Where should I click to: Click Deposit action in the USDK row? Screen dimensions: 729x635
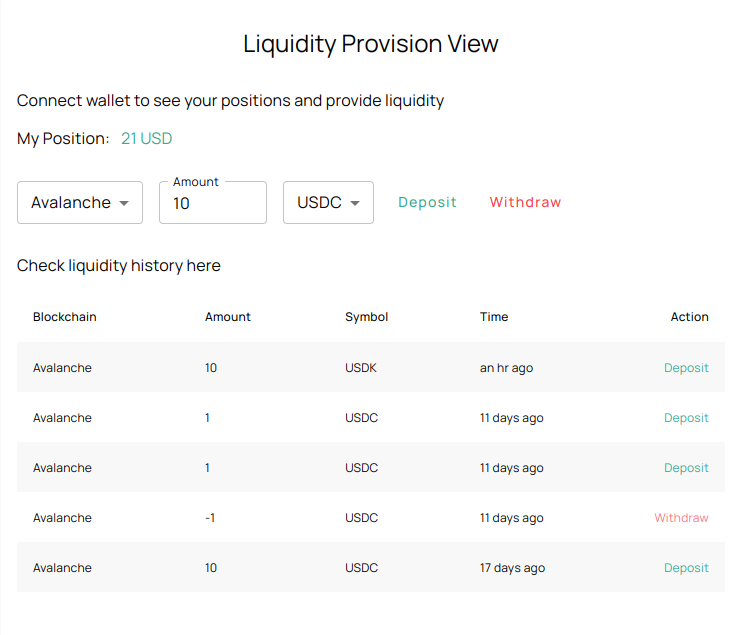point(686,368)
